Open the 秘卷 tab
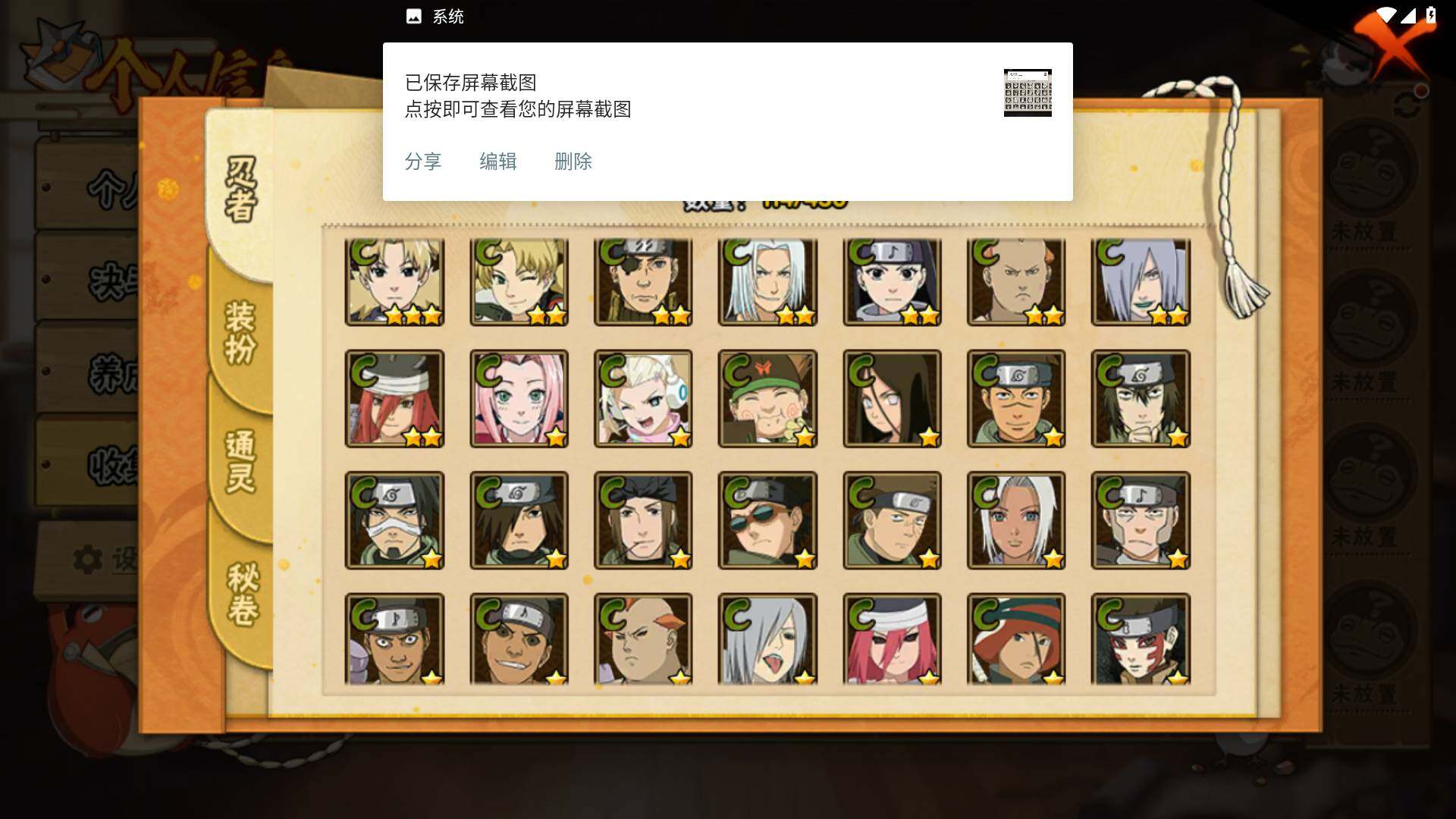1456x819 pixels. 243,594
